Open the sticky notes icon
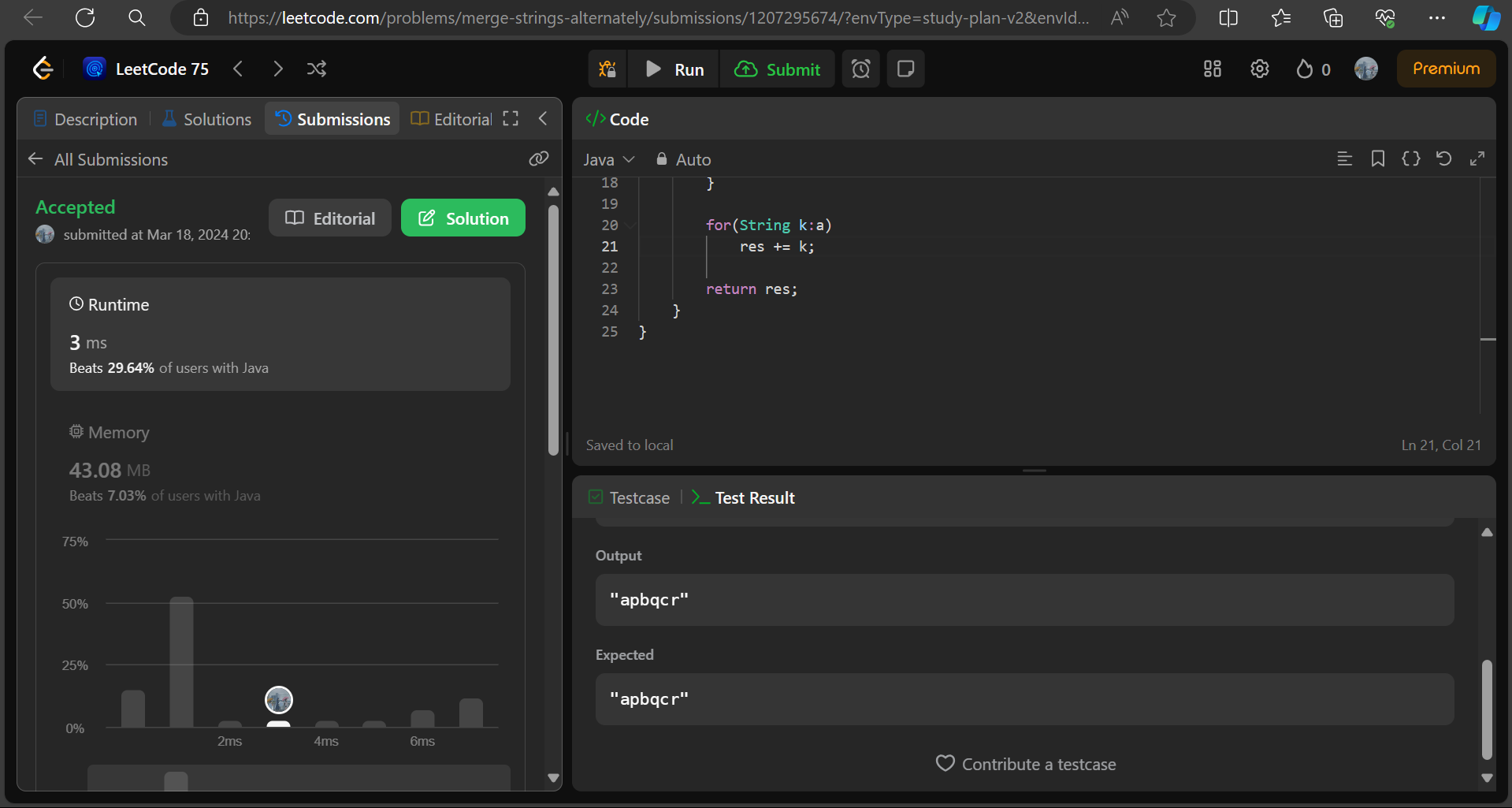This screenshot has width=1512, height=808. click(x=905, y=69)
